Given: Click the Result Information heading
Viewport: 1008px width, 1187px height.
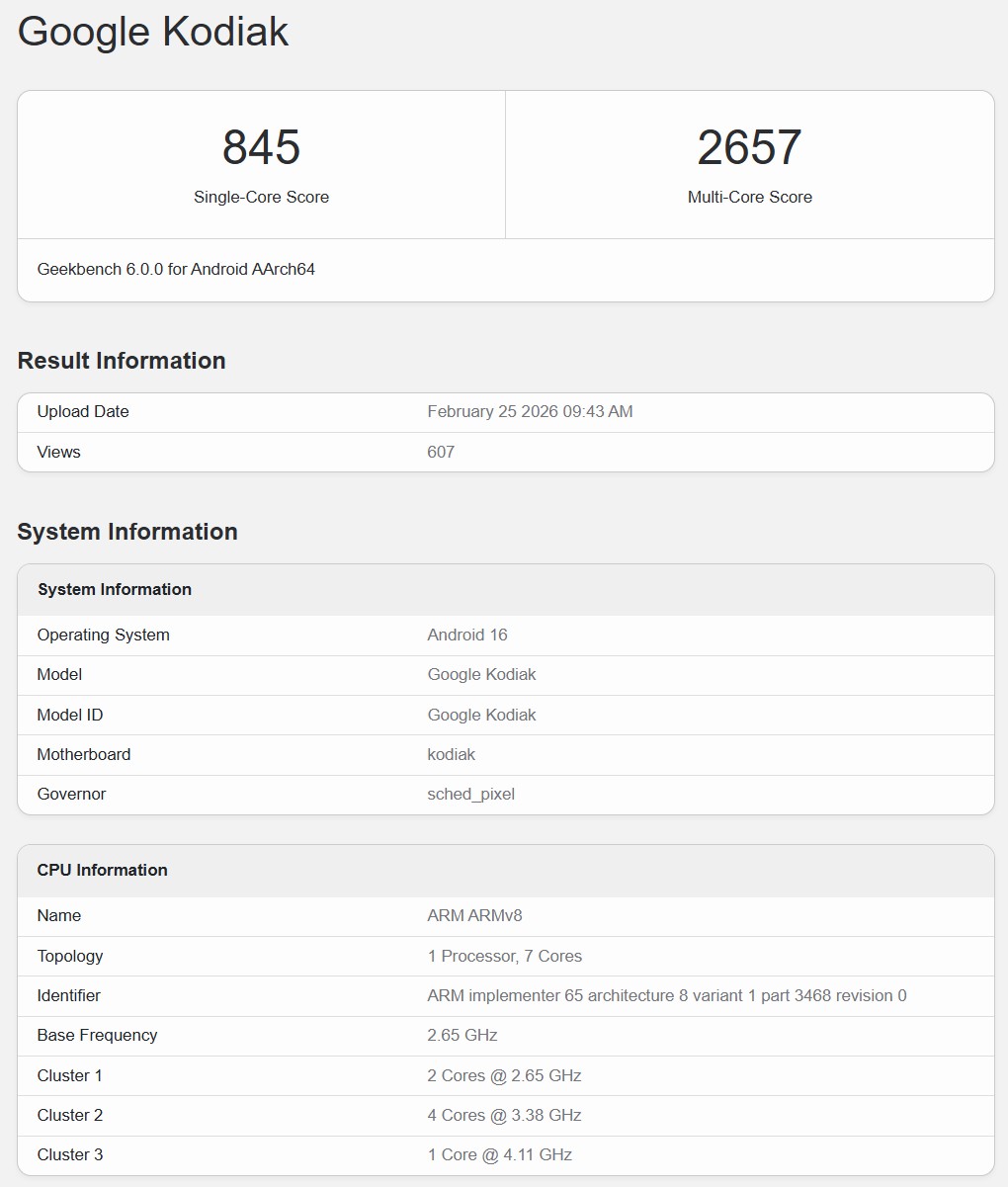Looking at the screenshot, I should 122,361.
